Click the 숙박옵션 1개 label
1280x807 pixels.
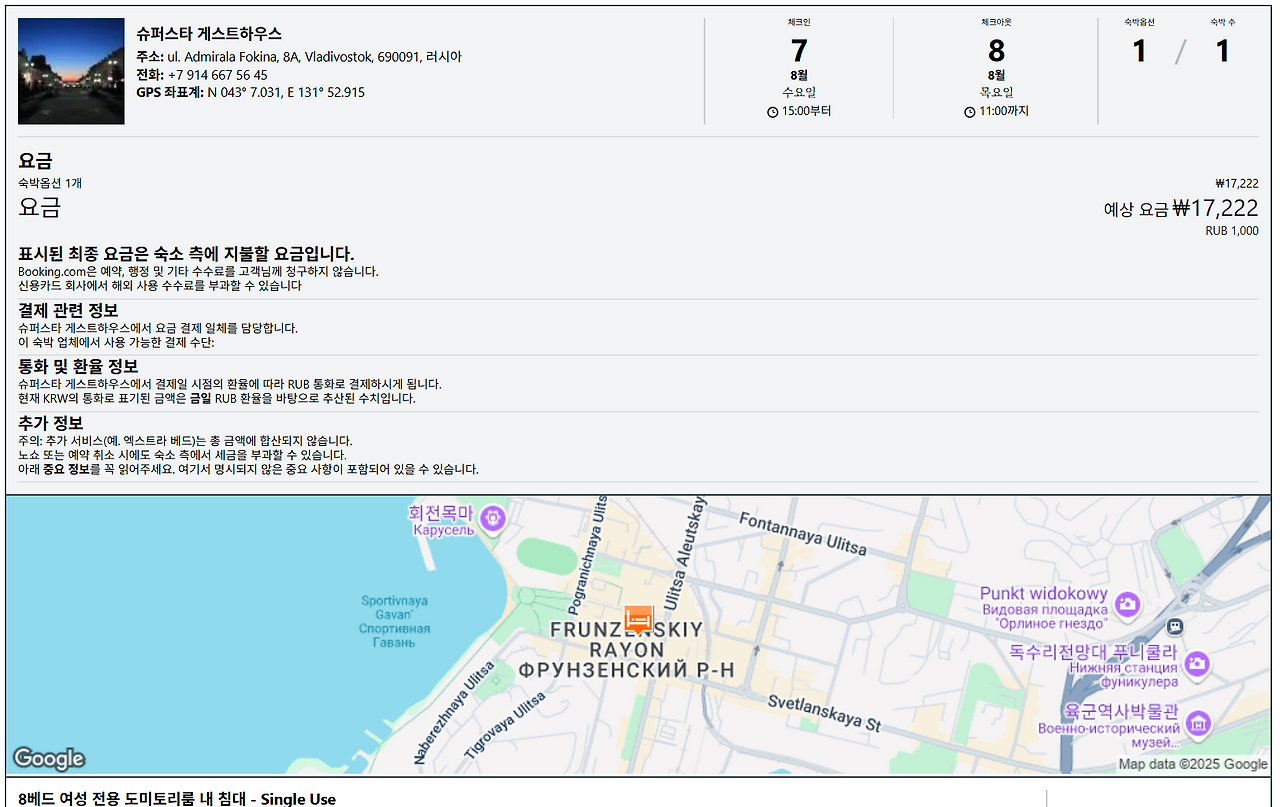click(50, 183)
